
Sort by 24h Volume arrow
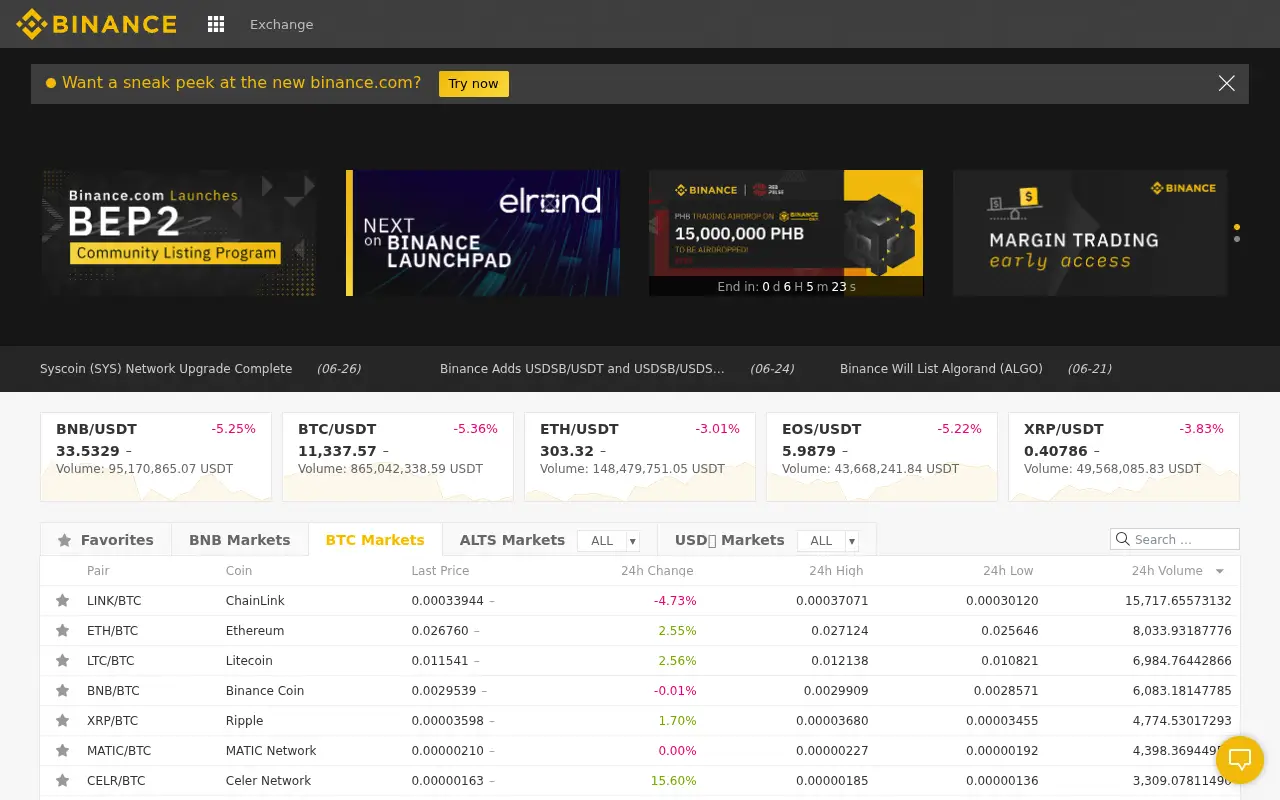(x=1220, y=572)
